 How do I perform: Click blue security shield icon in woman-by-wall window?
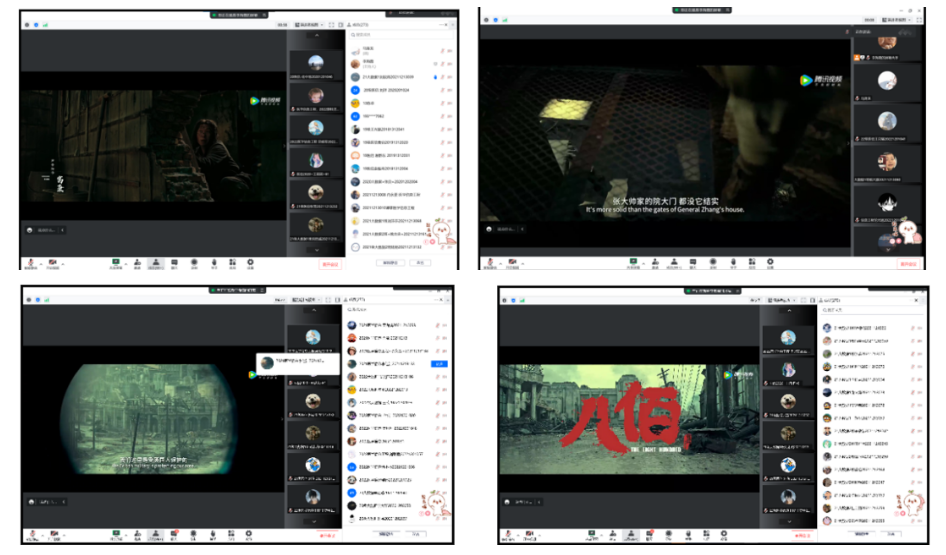36,25
